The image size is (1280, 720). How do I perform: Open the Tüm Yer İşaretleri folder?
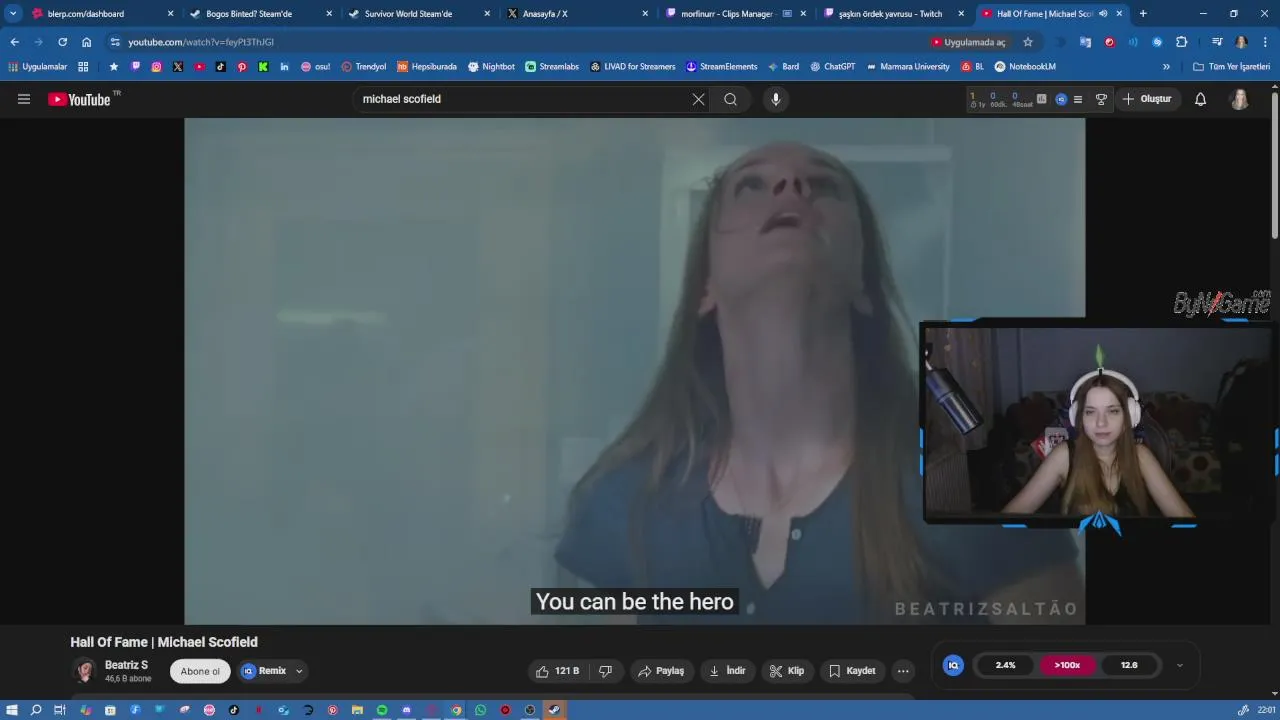click(x=1231, y=67)
